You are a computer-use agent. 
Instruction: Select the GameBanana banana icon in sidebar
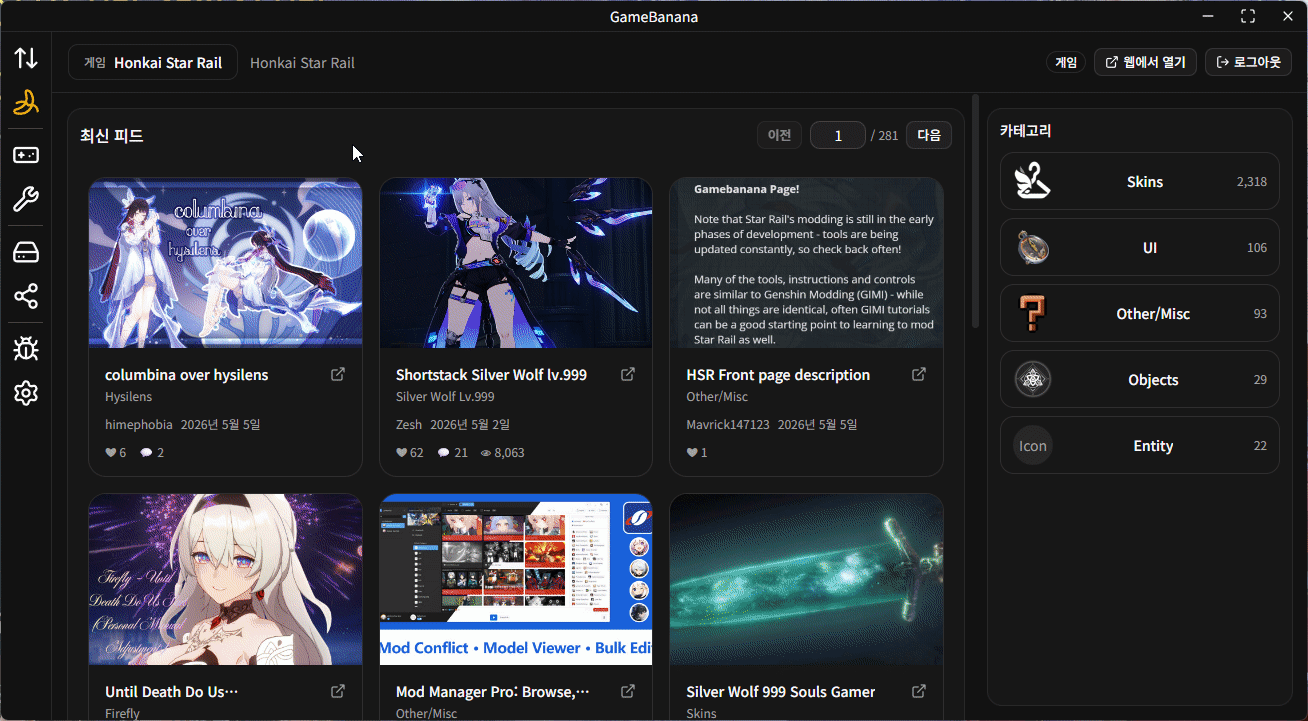(x=26, y=103)
